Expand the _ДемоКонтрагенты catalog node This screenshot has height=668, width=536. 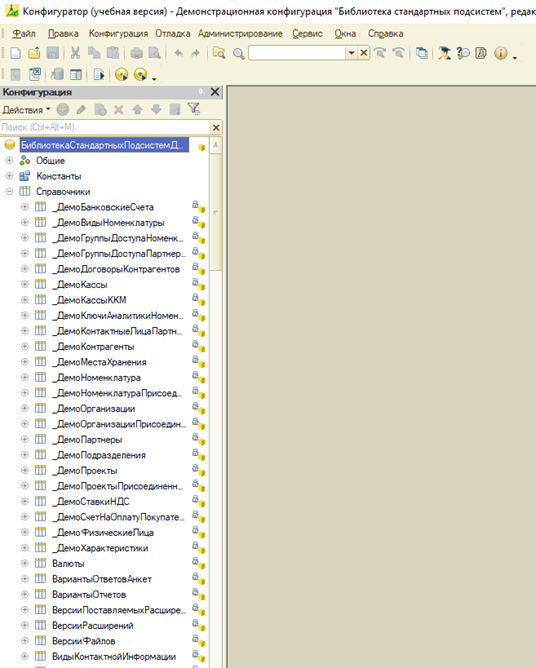[x=25, y=346]
